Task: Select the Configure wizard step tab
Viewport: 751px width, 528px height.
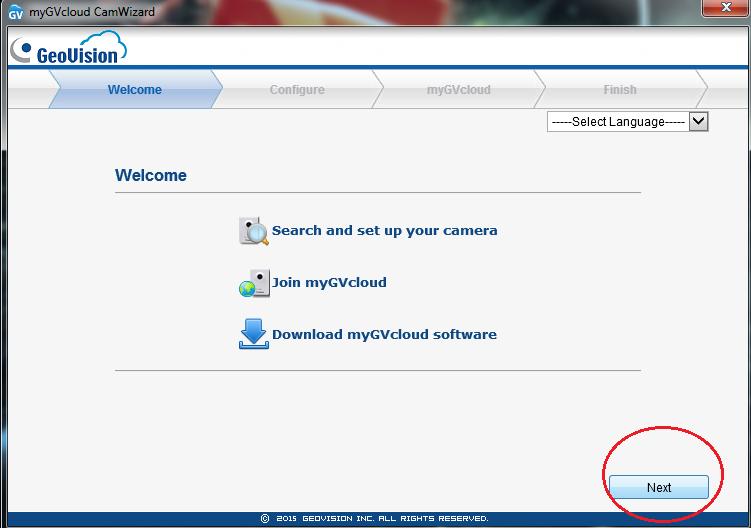Action: click(x=297, y=90)
